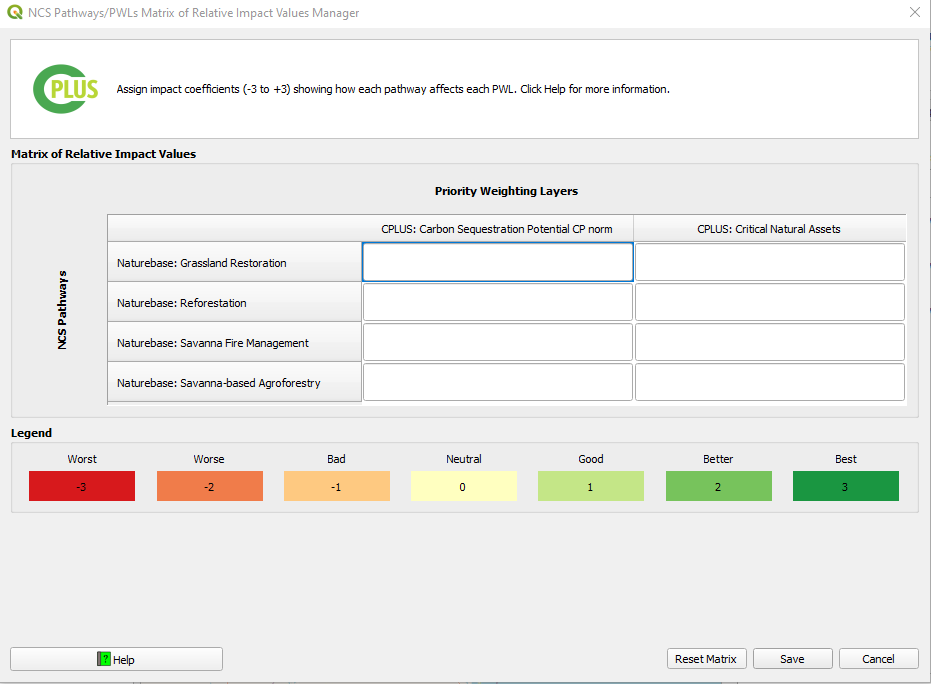Click the light green Good 1 swatch
This screenshot has height=684, width=931.
(x=590, y=486)
